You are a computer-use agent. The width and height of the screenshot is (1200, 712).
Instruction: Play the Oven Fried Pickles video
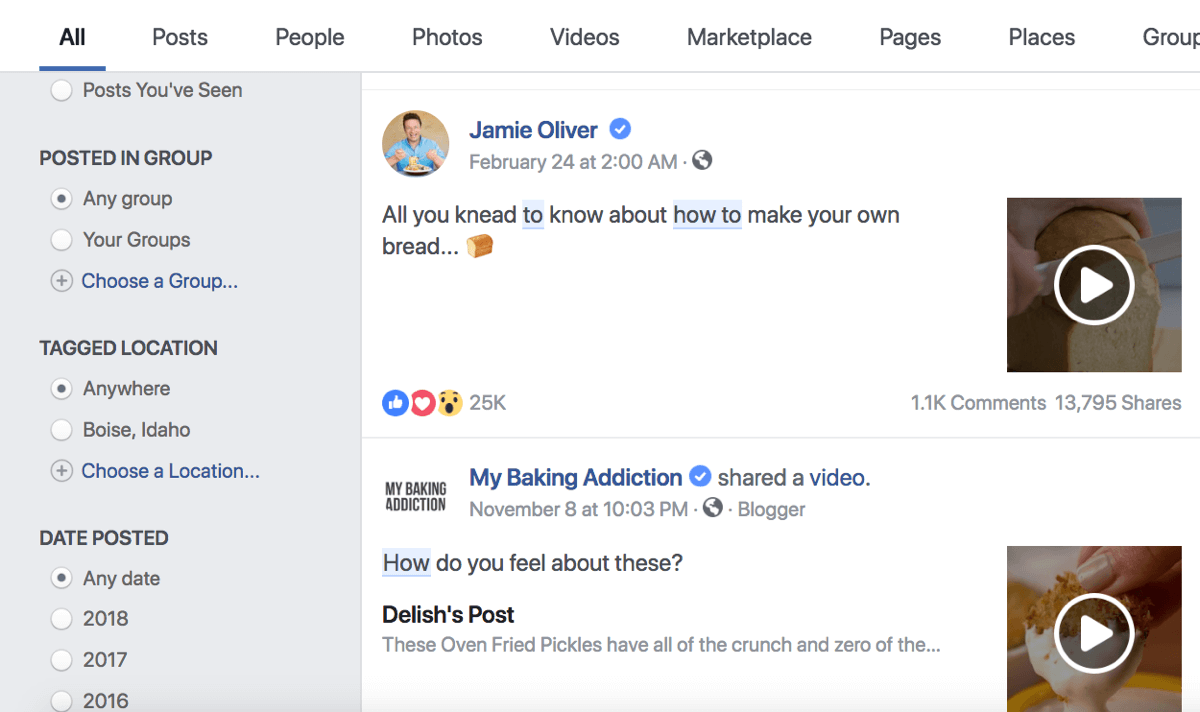(1093, 633)
